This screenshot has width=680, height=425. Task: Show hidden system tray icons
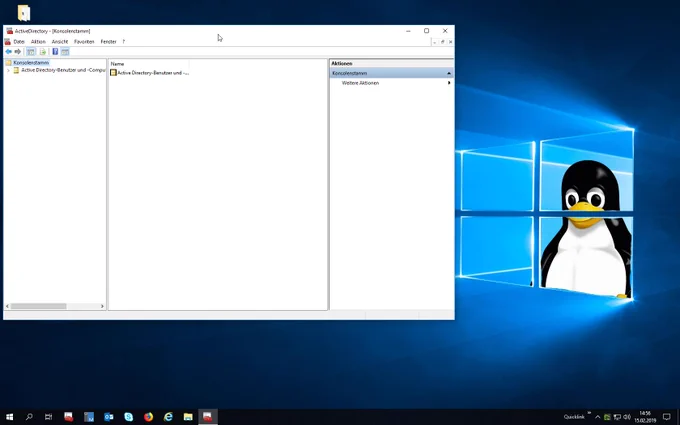[598, 417]
